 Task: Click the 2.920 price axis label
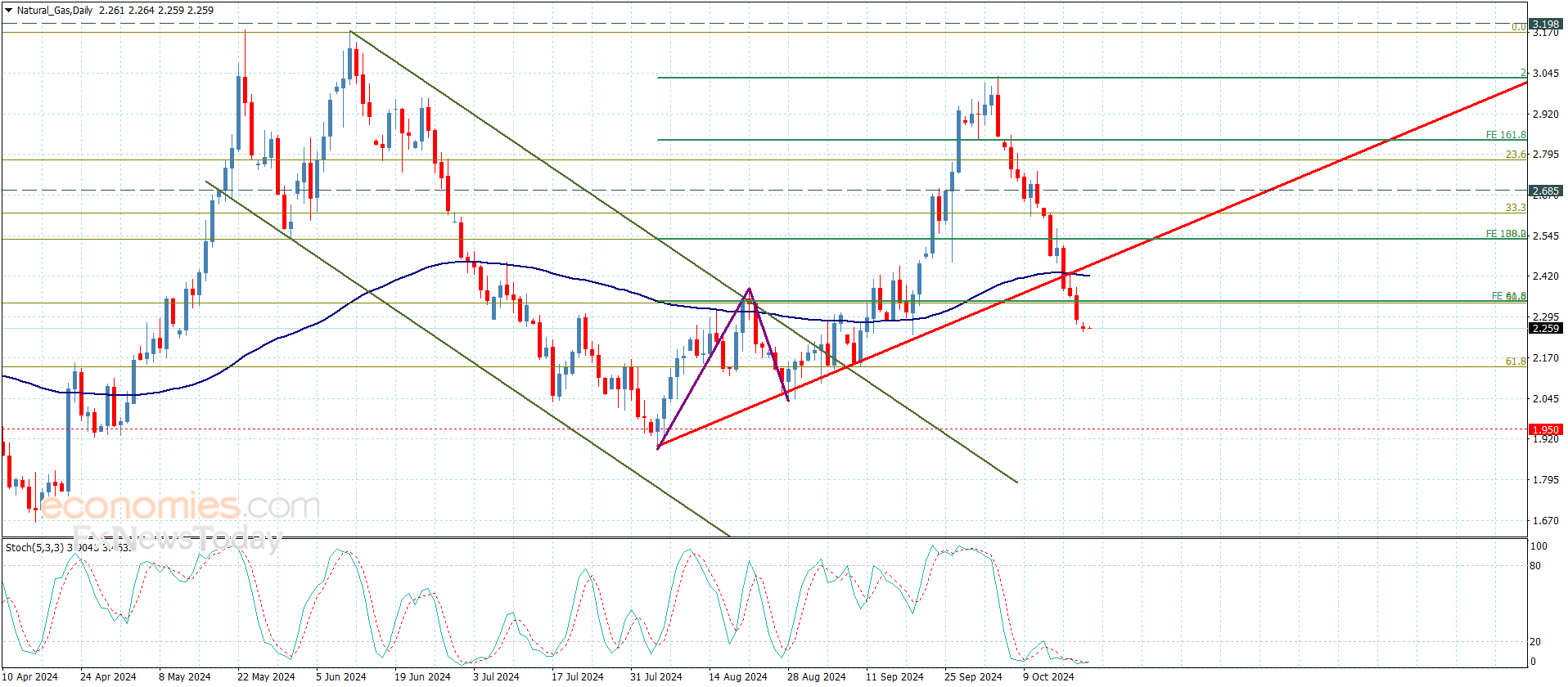pos(1545,114)
